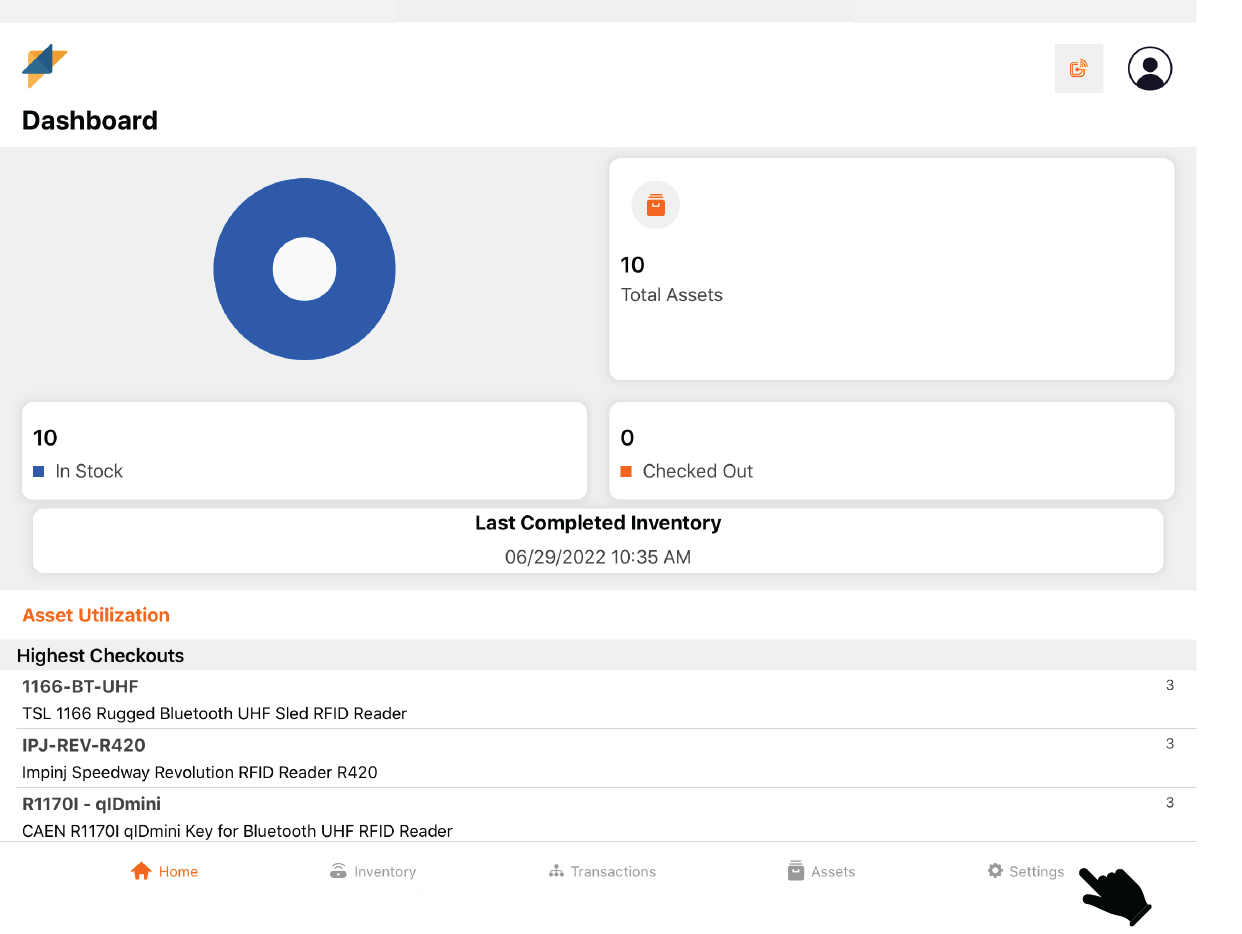Viewport: 1242px width, 934px height.
Task: Open the Checked Out card
Action: [891, 451]
